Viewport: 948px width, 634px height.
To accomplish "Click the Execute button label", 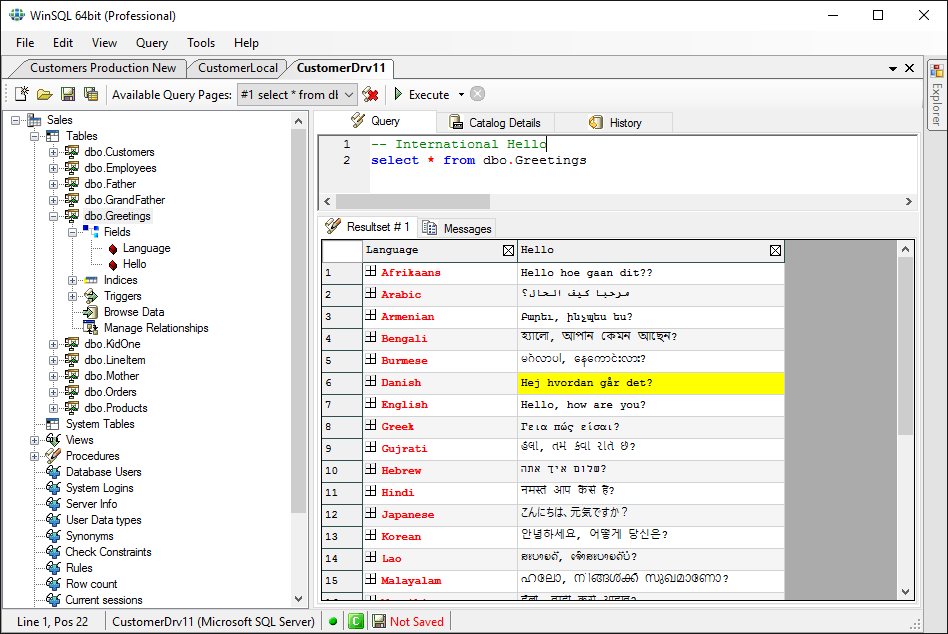I will point(429,94).
